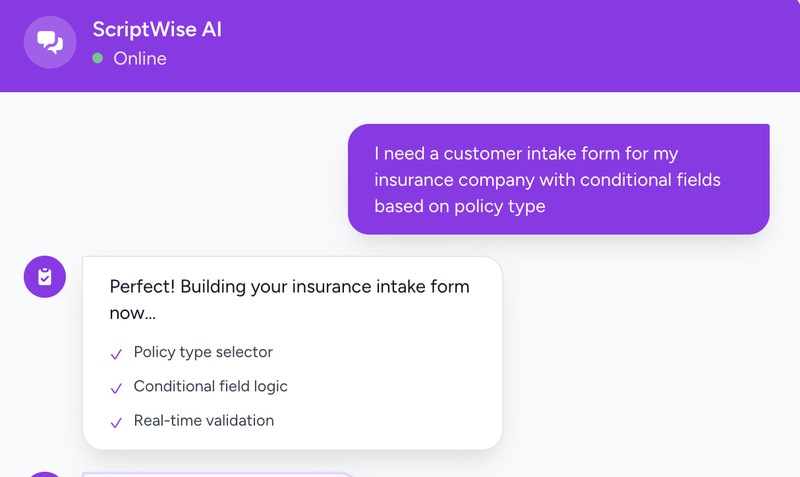Click the checkmark beside Real-time validation
Screen dimensions: 800x477
[x=117, y=422]
